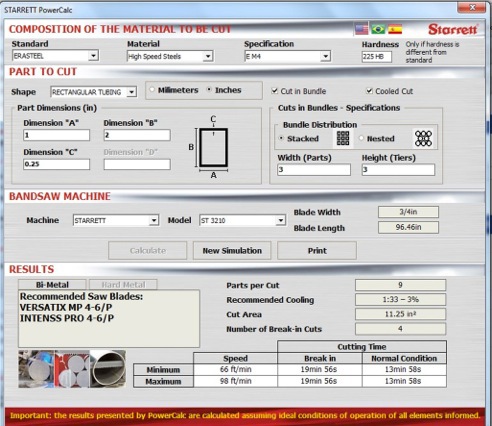Image resolution: width=492 pixels, height=426 pixels.
Task: Click the Minimum speed cell 66 ft/min
Action: click(235, 369)
